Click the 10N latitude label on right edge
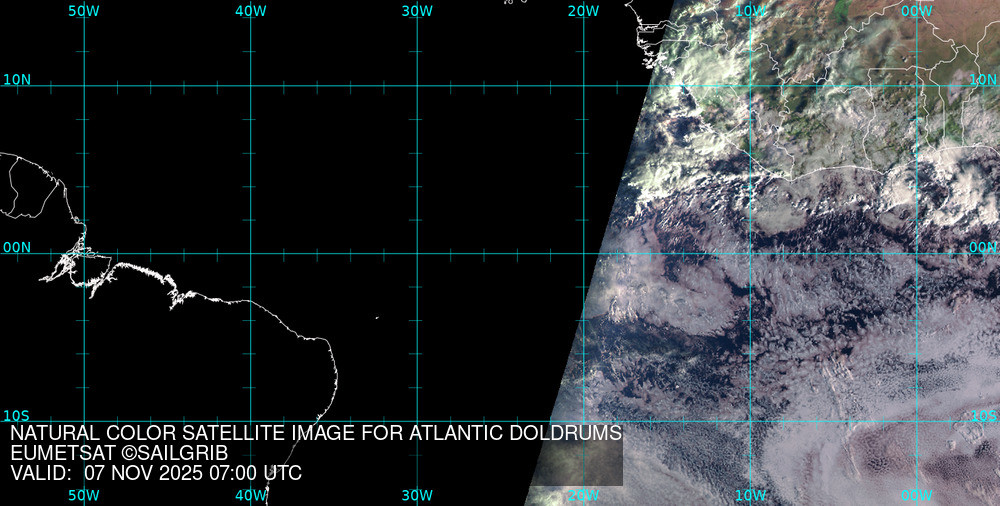 point(983,79)
